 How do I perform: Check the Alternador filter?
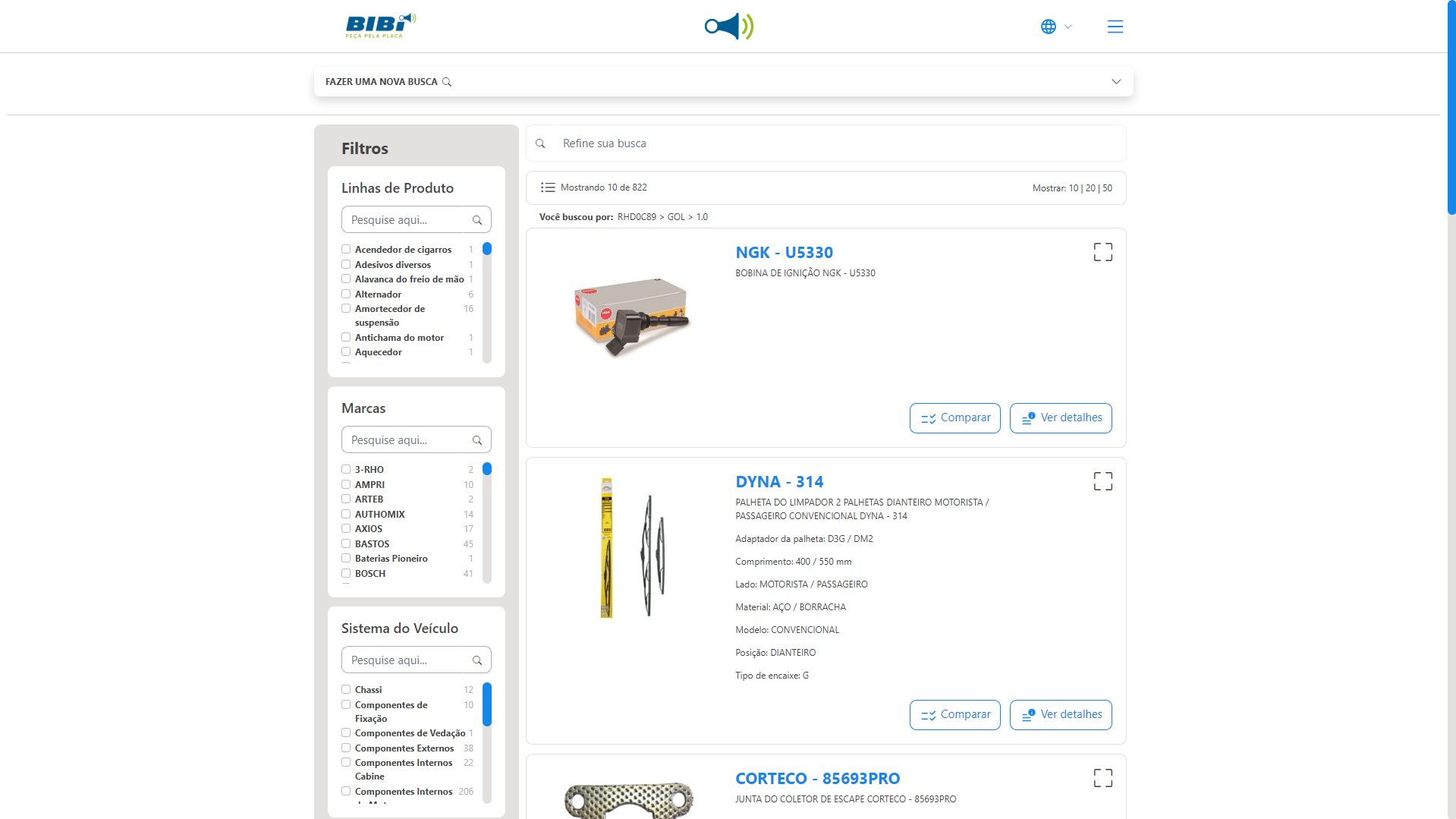pyautogui.click(x=346, y=294)
